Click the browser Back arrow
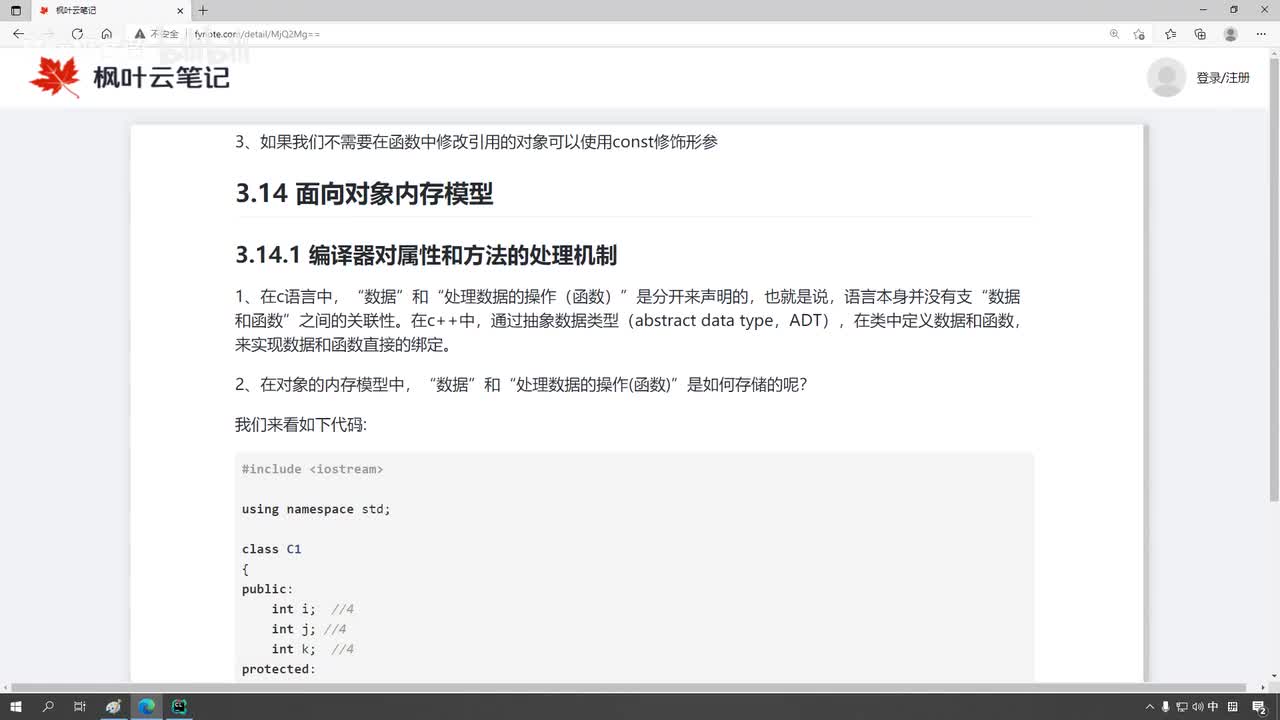 18,34
